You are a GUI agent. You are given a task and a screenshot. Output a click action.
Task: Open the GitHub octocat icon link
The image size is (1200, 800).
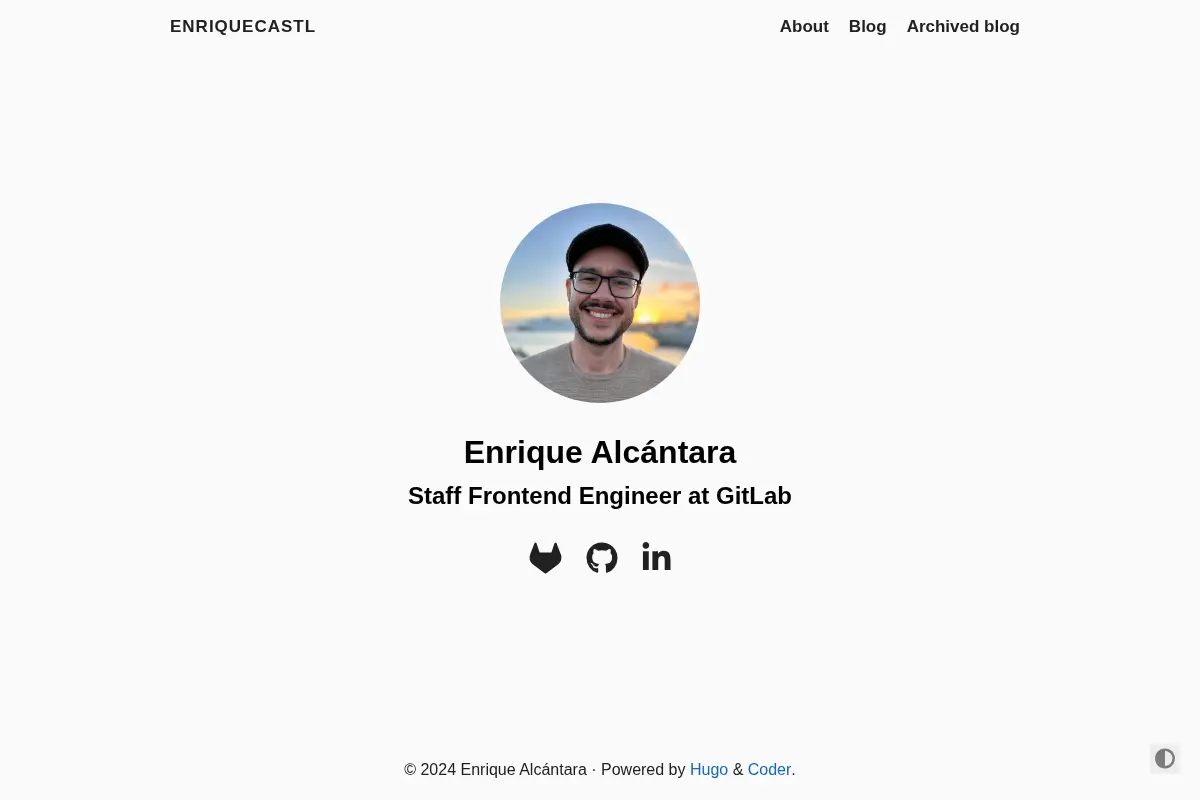click(602, 558)
